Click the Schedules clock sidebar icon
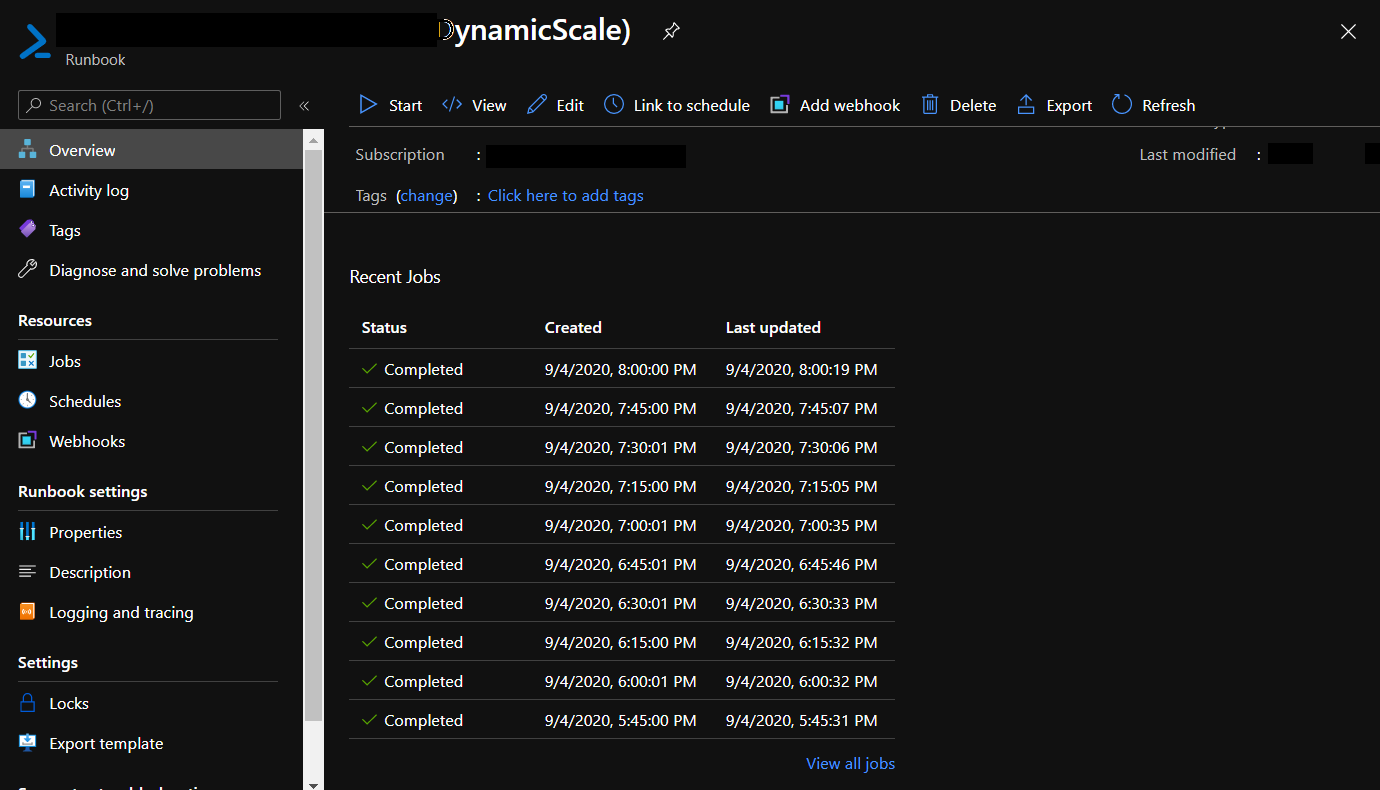The height and width of the screenshot is (790, 1380). [x=28, y=401]
